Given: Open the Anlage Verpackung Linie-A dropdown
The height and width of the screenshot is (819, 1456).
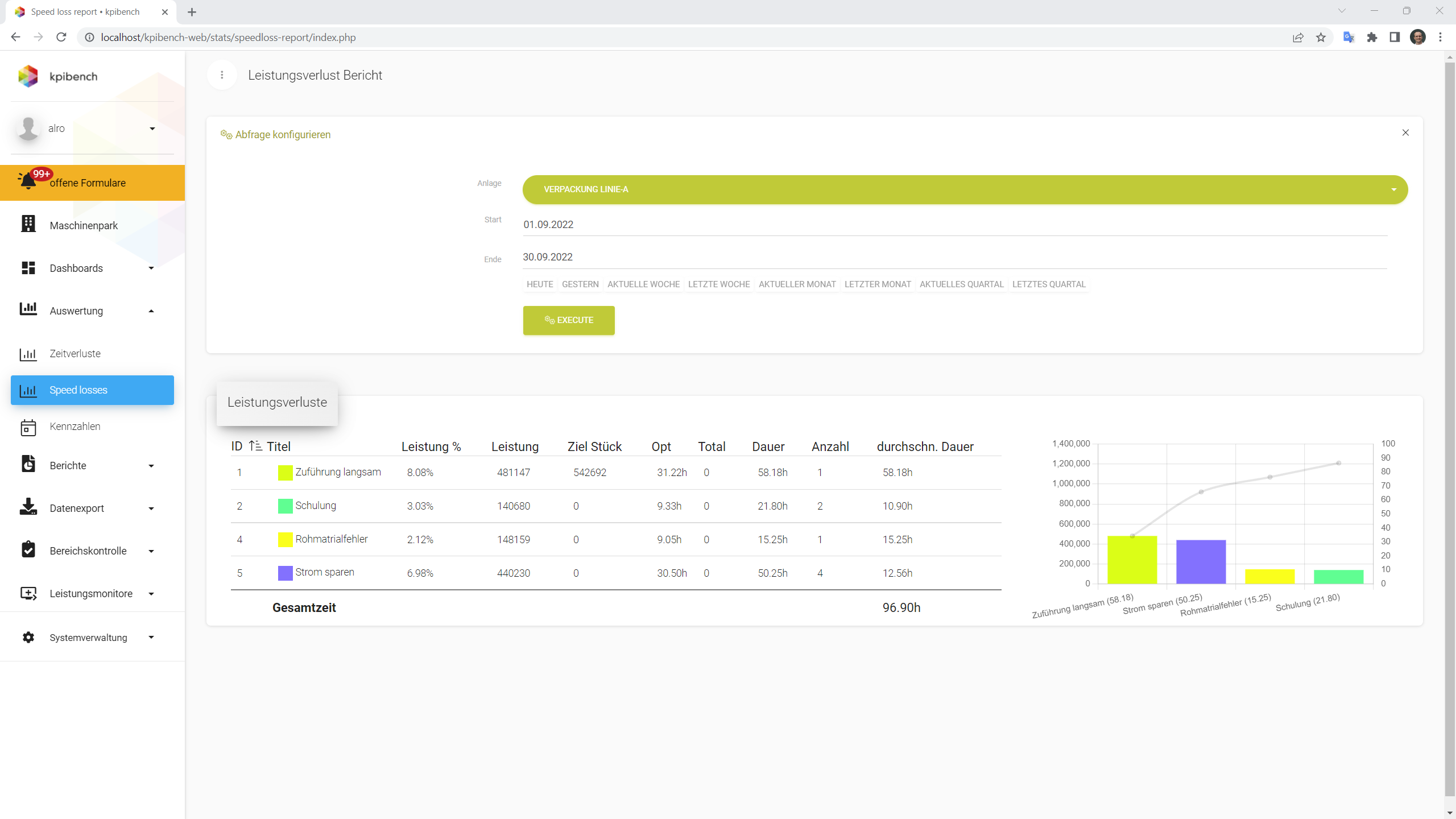Looking at the screenshot, I should click(x=965, y=189).
